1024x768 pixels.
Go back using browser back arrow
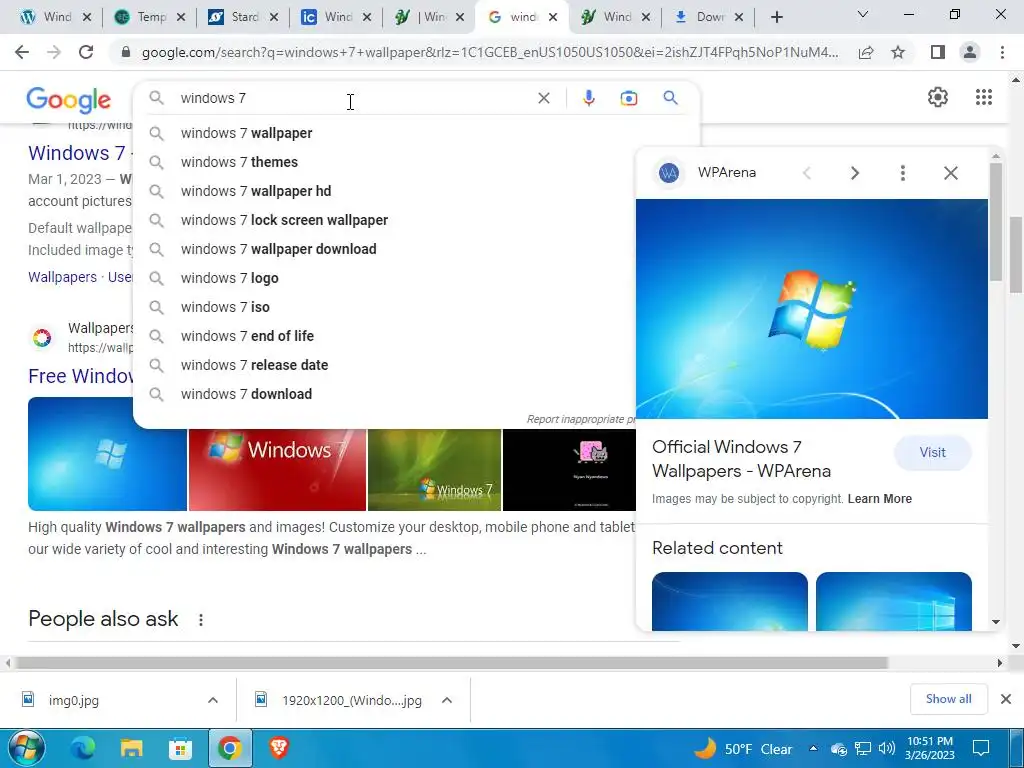point(22,52)
